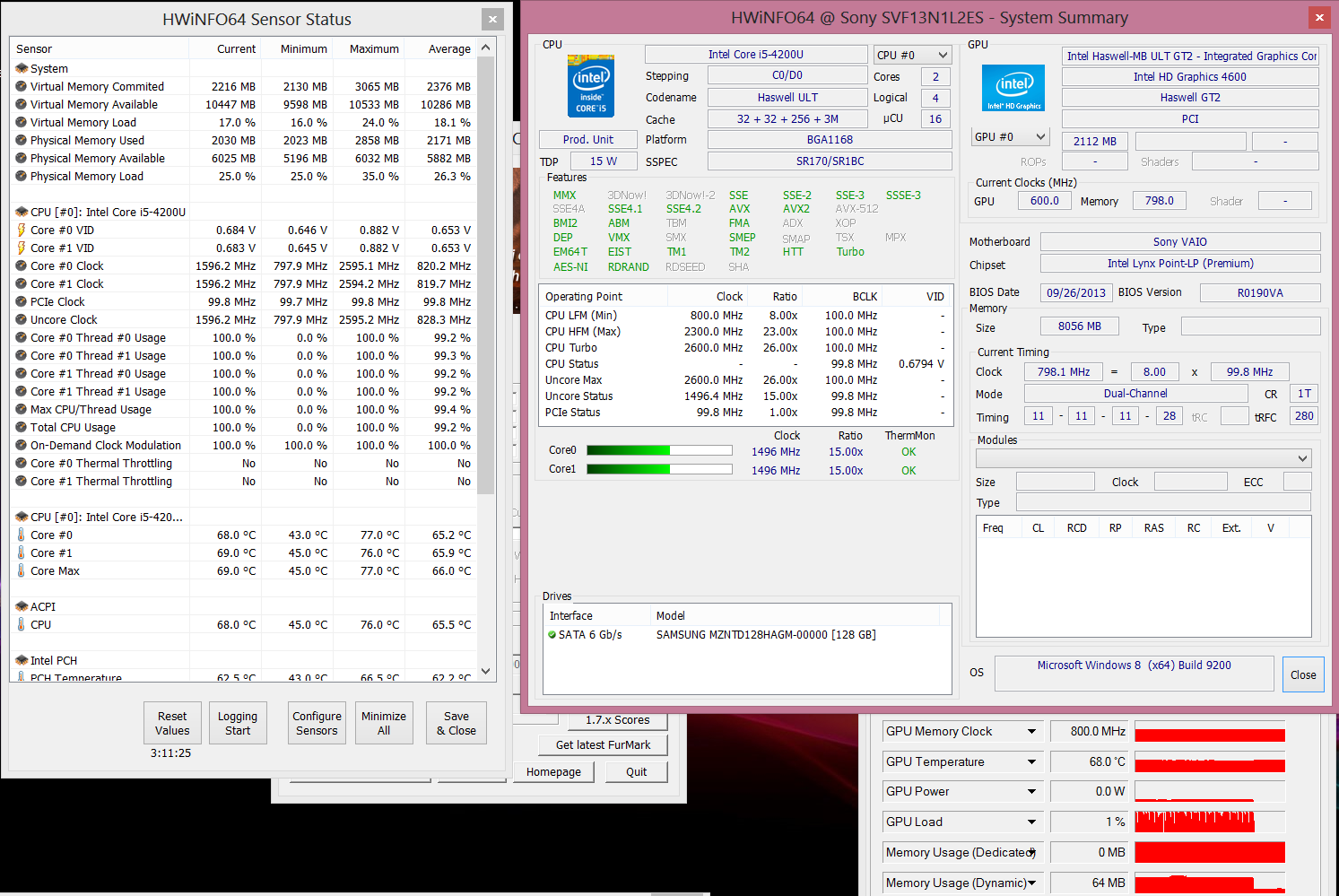Click the Homepage button in FurMark window

pos(553,772)
